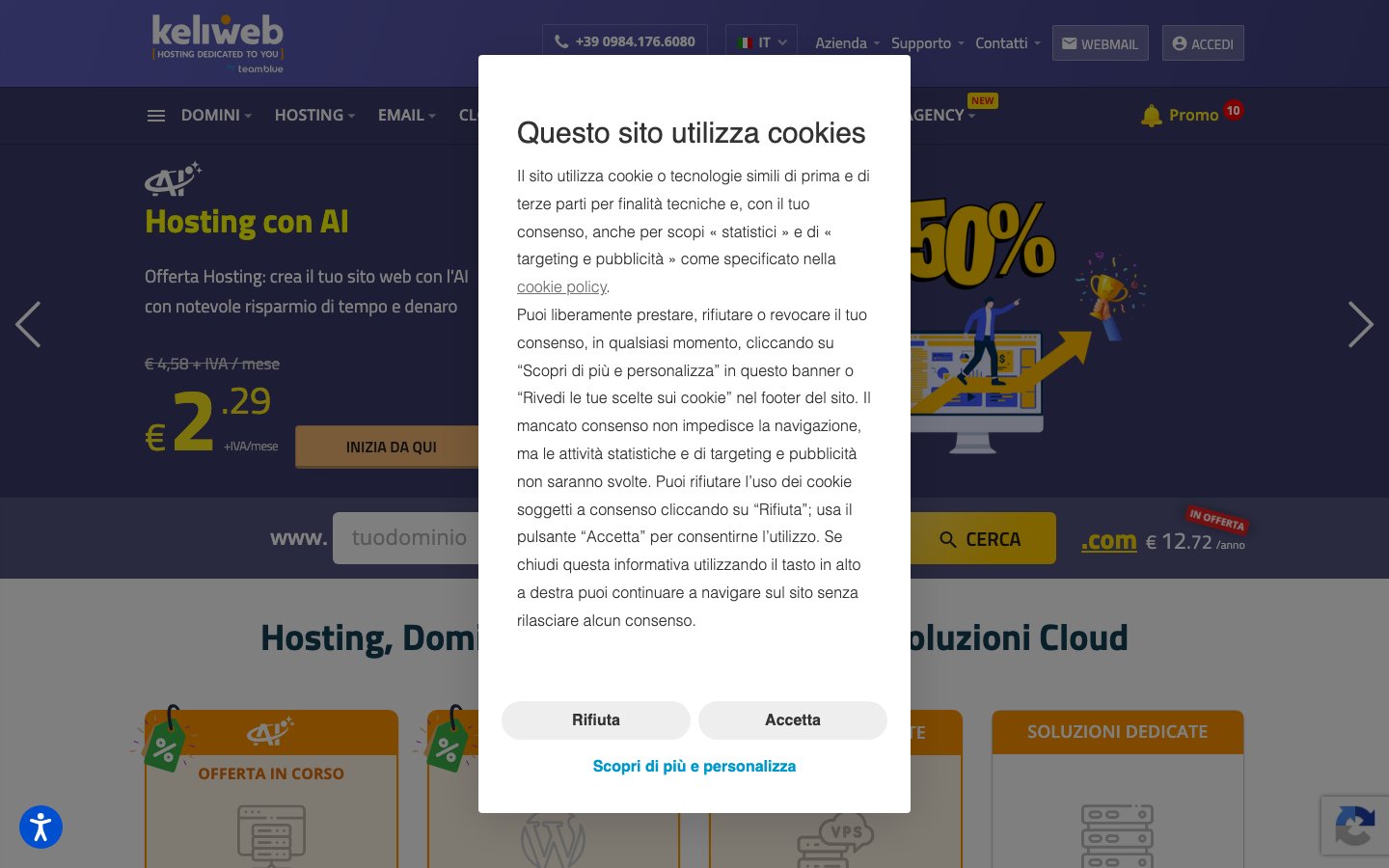
Task: Click the Promo notification badge 10
Action: pyautogui.click(x=1233, y=110)
